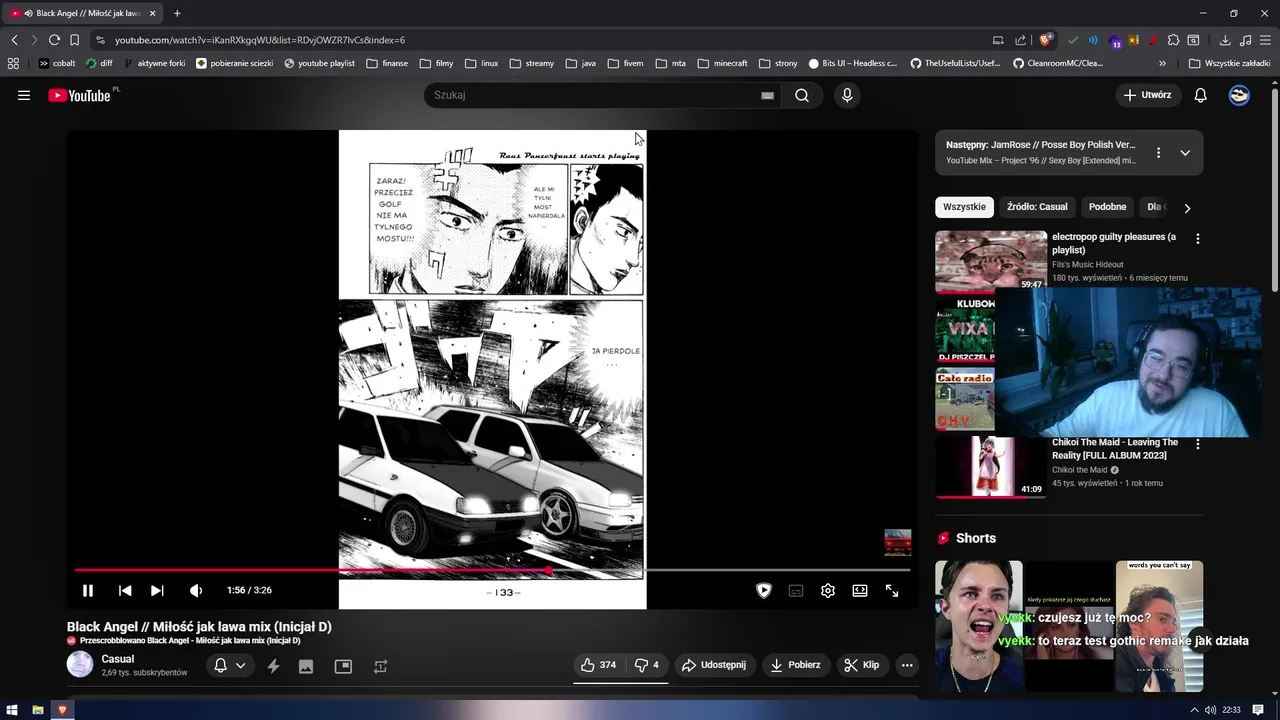Open account avatar menu
Image resolution: width=1280 pixels, height=720 pixels.
coord(1239,95)
